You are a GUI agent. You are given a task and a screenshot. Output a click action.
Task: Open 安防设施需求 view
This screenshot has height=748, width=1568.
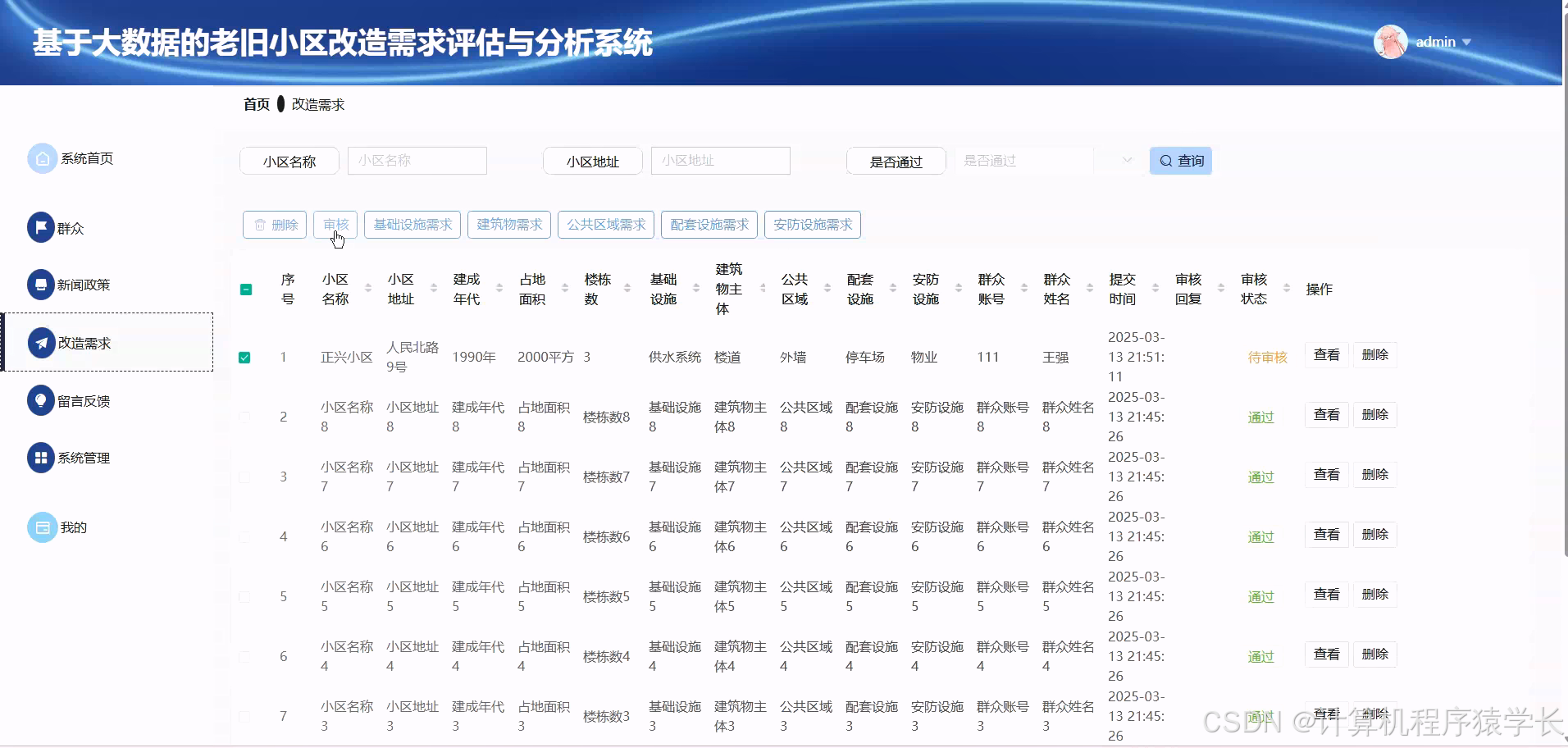click(811, 224)
